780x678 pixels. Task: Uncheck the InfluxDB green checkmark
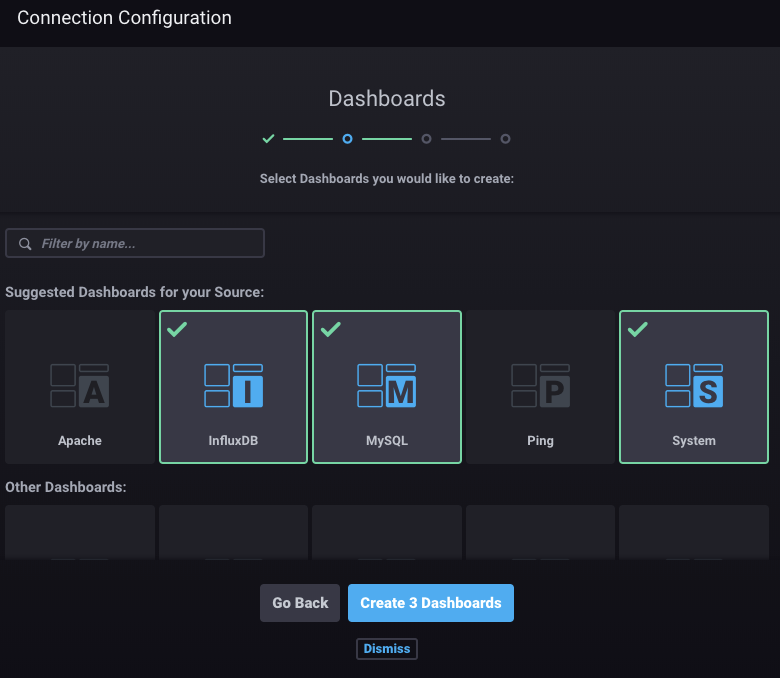point(177,329)
